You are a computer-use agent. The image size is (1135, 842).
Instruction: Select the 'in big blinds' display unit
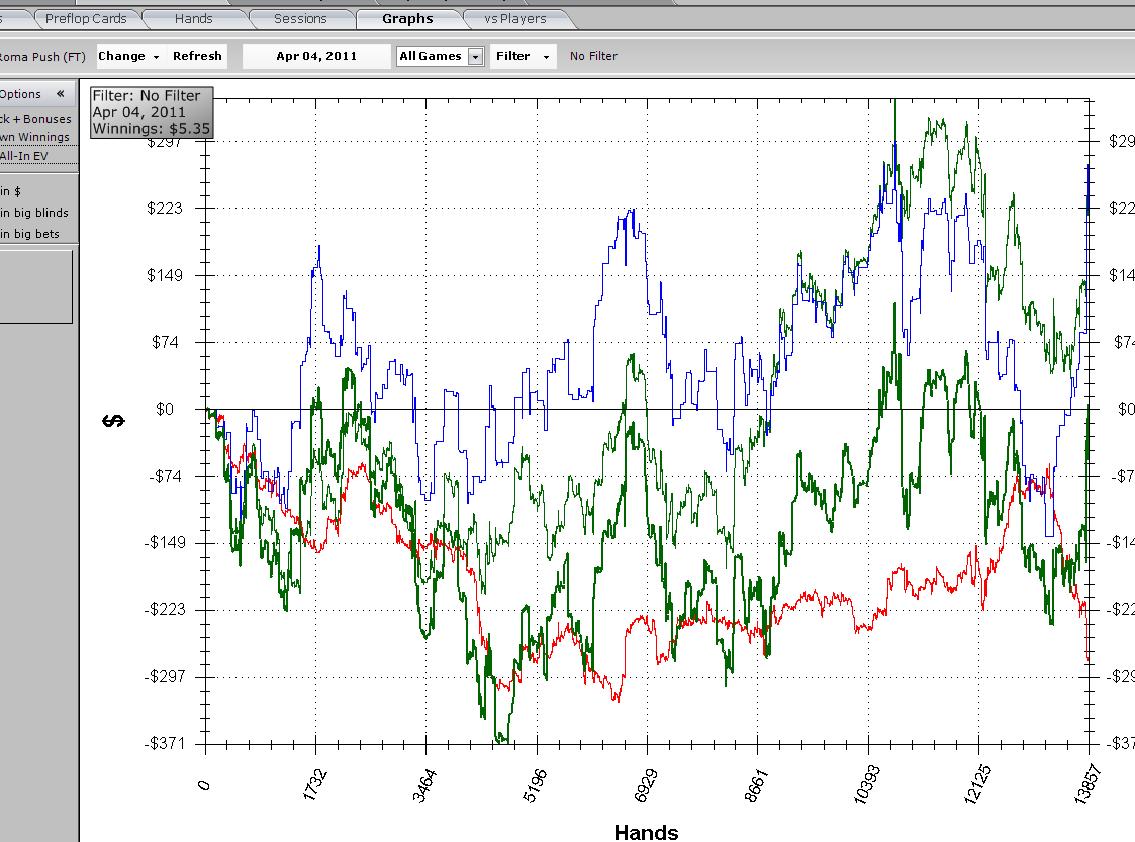34,213
